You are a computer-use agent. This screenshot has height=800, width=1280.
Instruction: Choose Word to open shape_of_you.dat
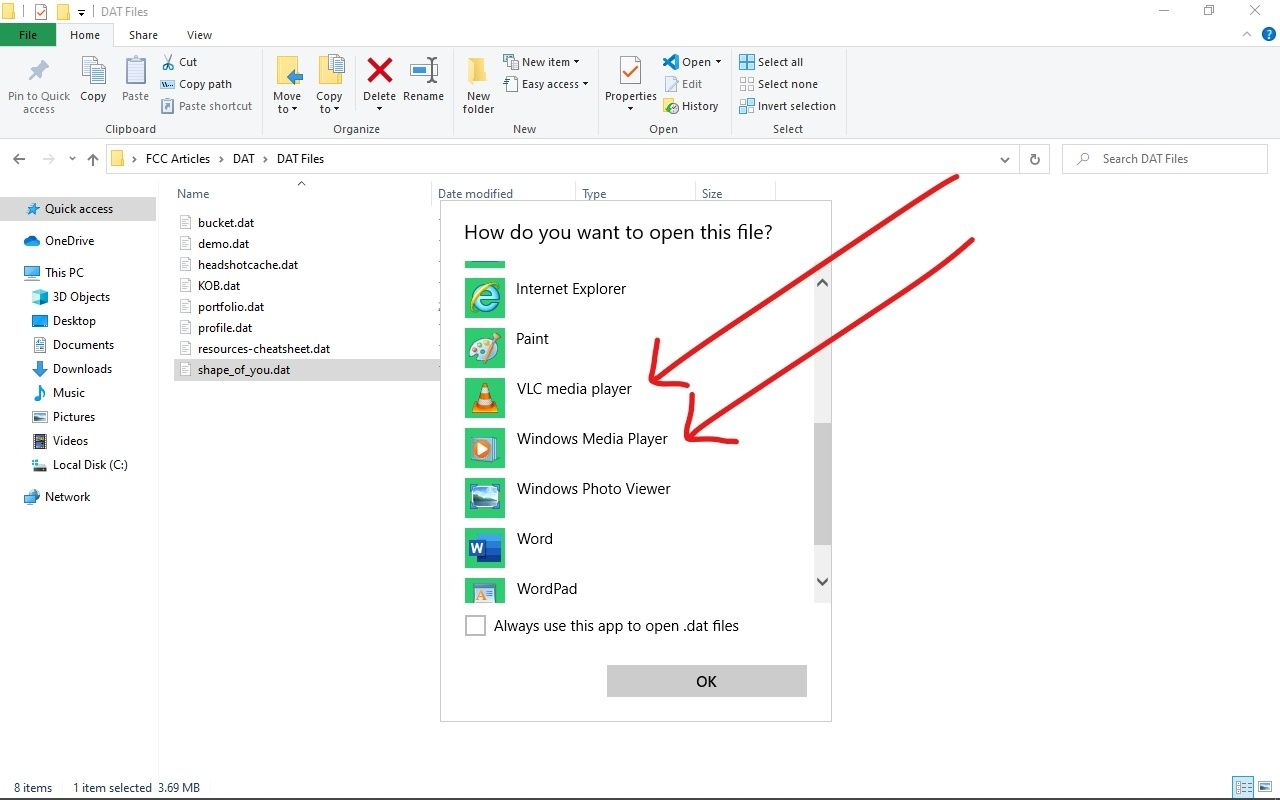pos(534,538)
